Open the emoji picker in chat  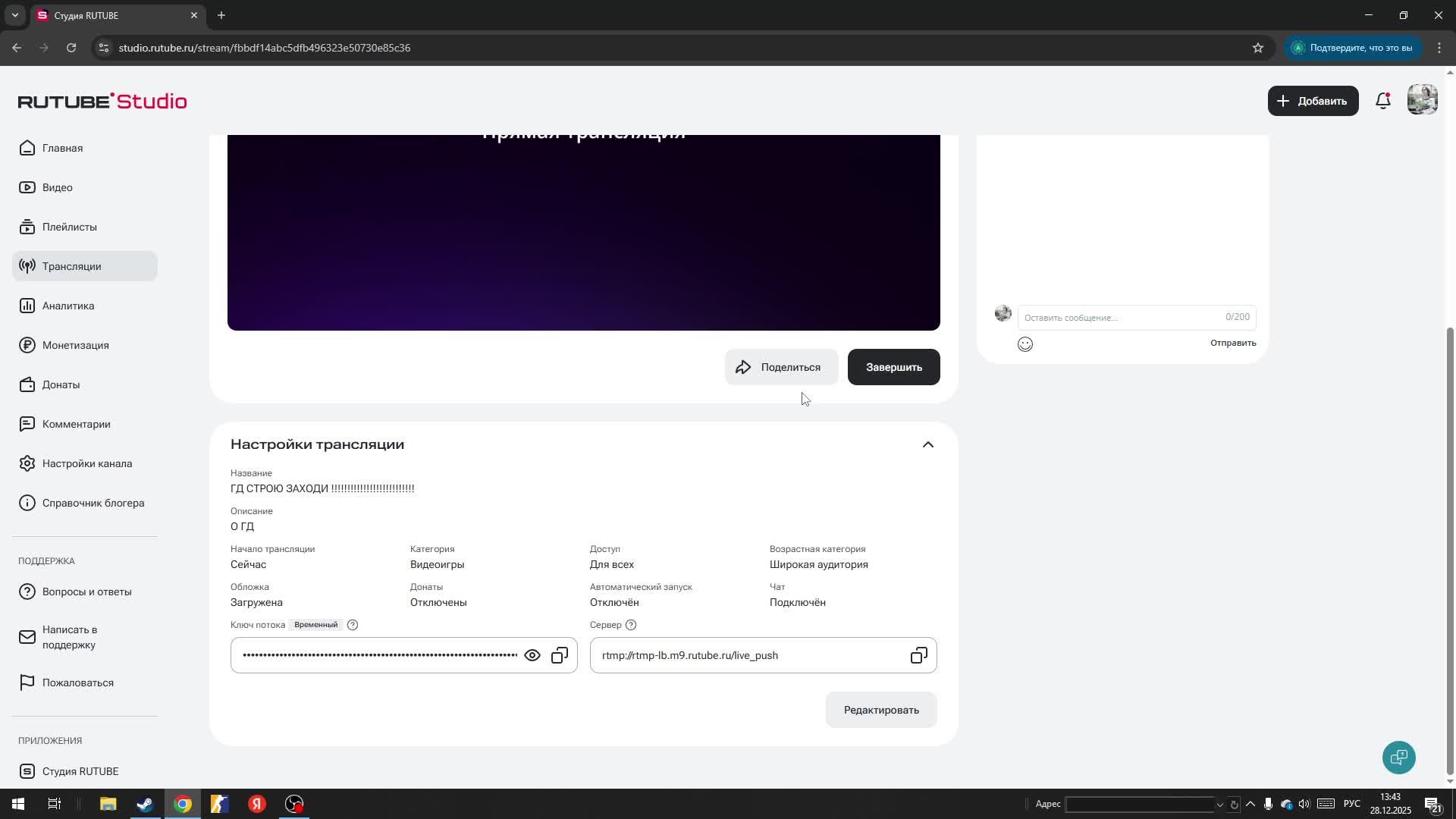(1025, 344)
